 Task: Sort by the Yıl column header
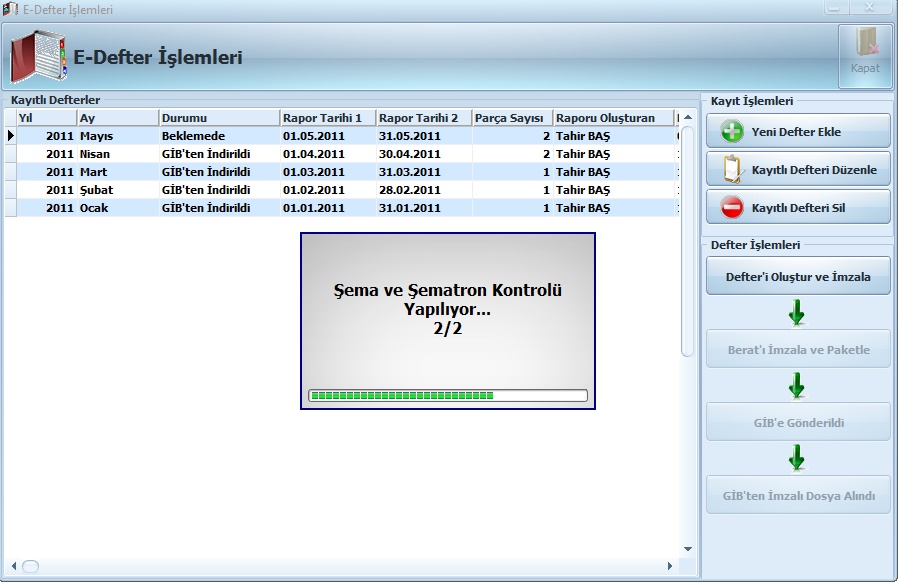47,118
